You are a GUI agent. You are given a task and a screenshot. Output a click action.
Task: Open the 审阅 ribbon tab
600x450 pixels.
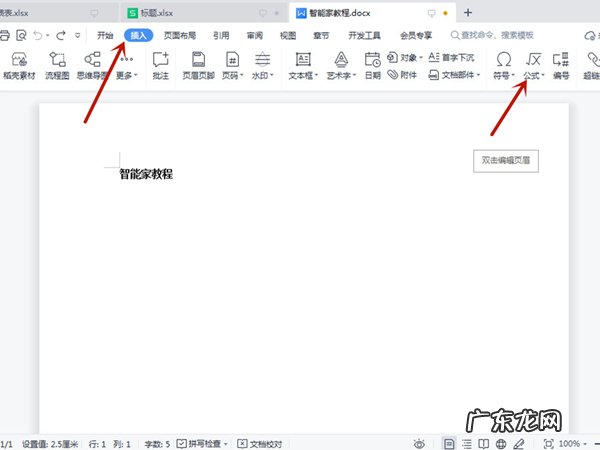(x=255, y=36)
